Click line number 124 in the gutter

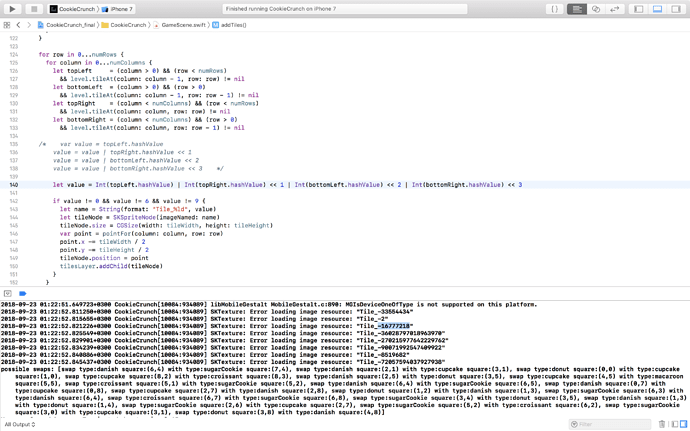[14, 55]
